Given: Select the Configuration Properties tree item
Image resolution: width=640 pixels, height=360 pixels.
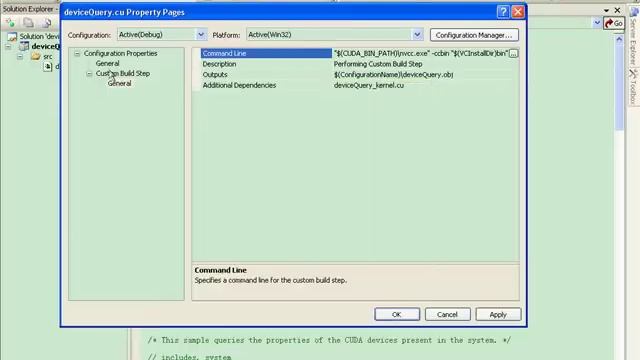Looking at the screenshot, I should point(120,53).
